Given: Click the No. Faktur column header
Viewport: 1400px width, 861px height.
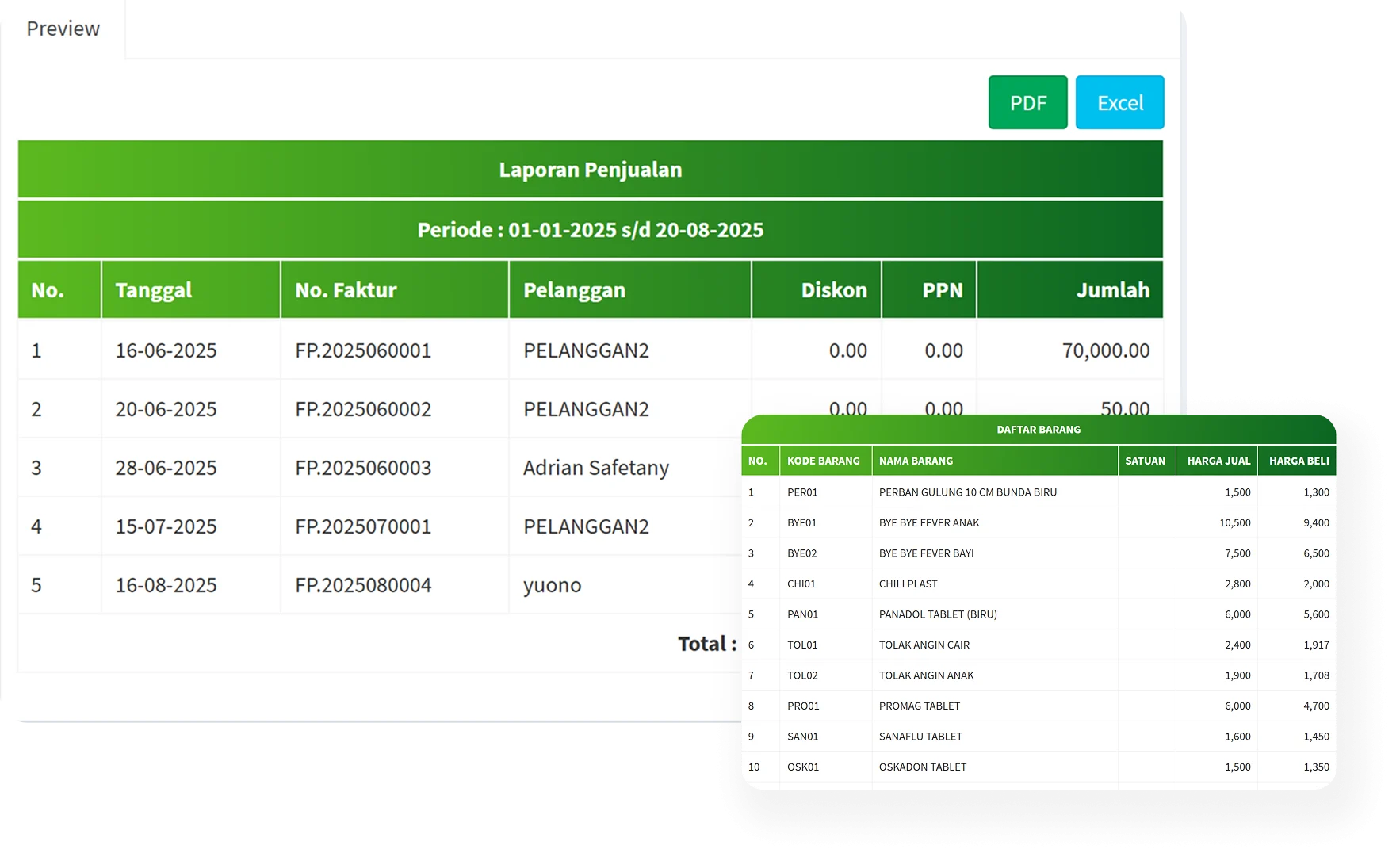Looking at the screenshot, I should pyautogui.click(x=346, y=290).
